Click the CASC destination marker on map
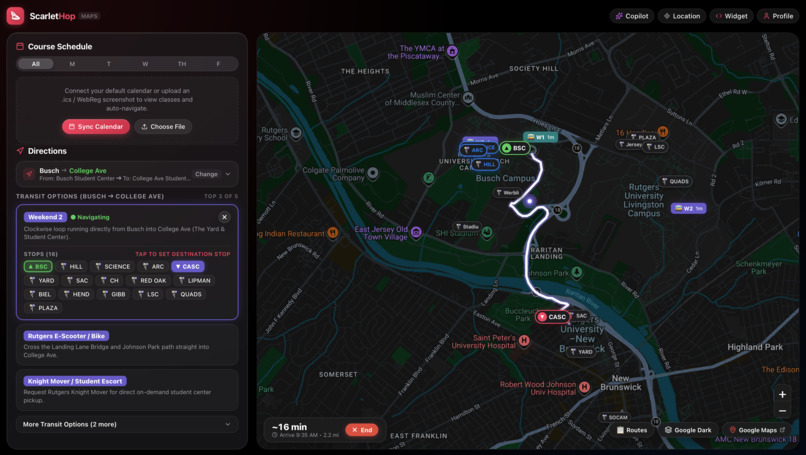The image size is (806, 455). 552,317
